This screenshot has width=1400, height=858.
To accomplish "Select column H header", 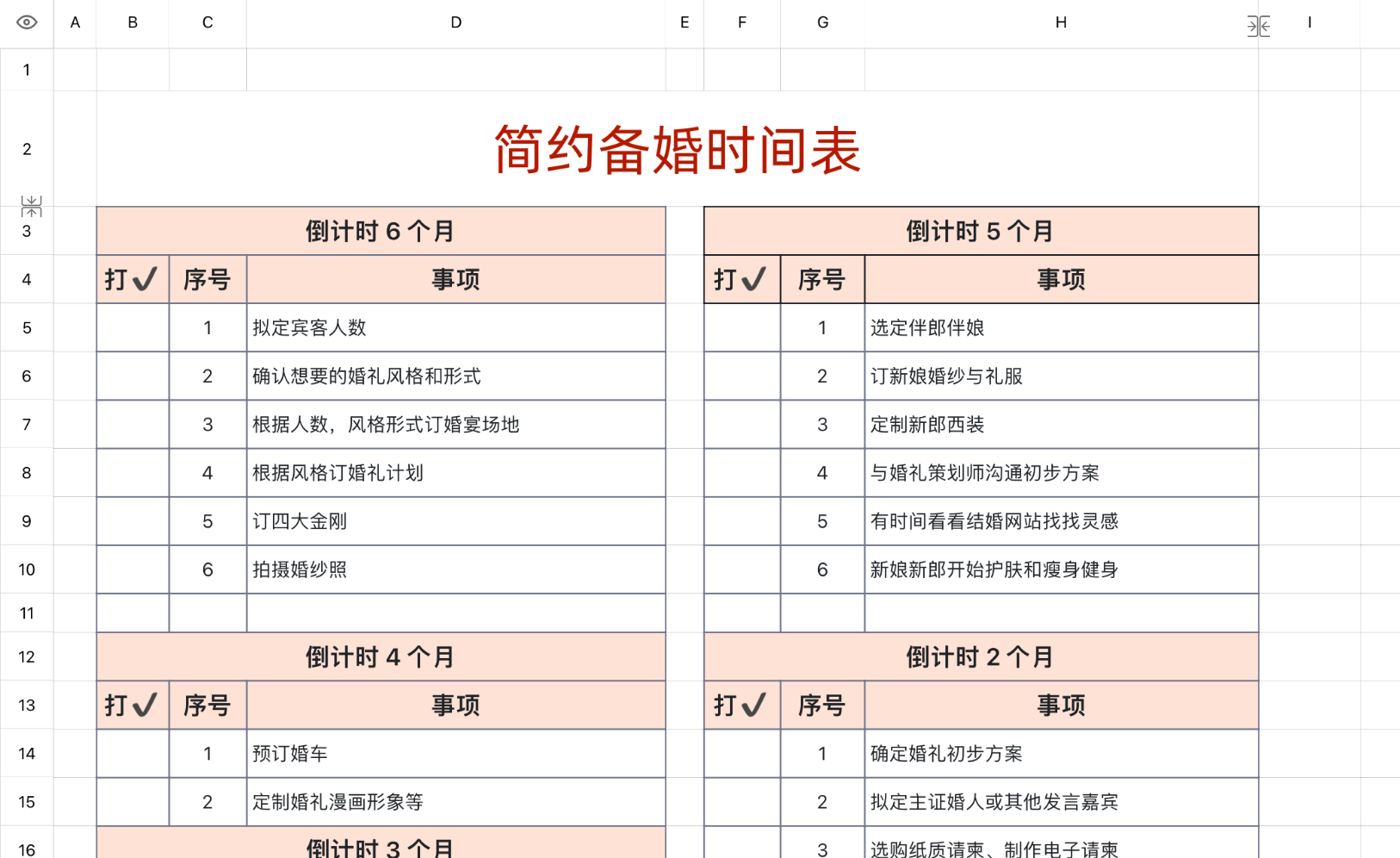I will 1061,23.
